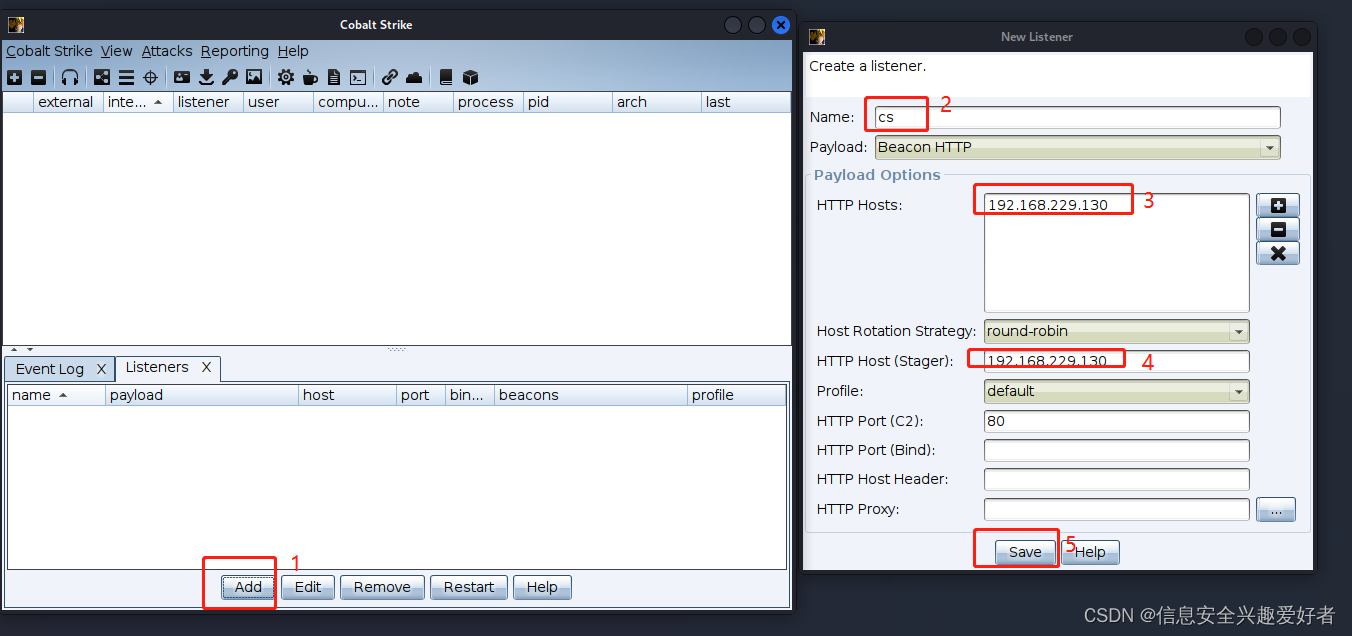Click the Disconnect from team server minus icon
This screenshot has height=636, width=1352.
pyautogui.click(x=38, y=77)
